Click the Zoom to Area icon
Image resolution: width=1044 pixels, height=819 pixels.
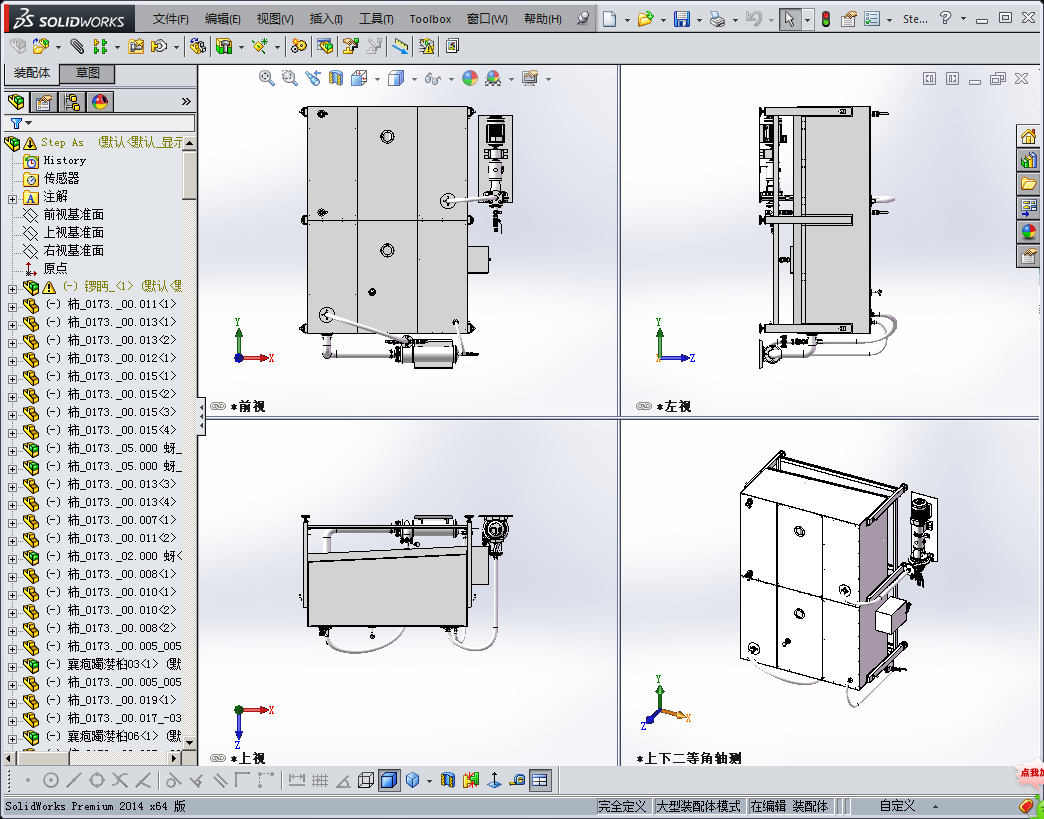pyautogui.click(x=289, y=79)
